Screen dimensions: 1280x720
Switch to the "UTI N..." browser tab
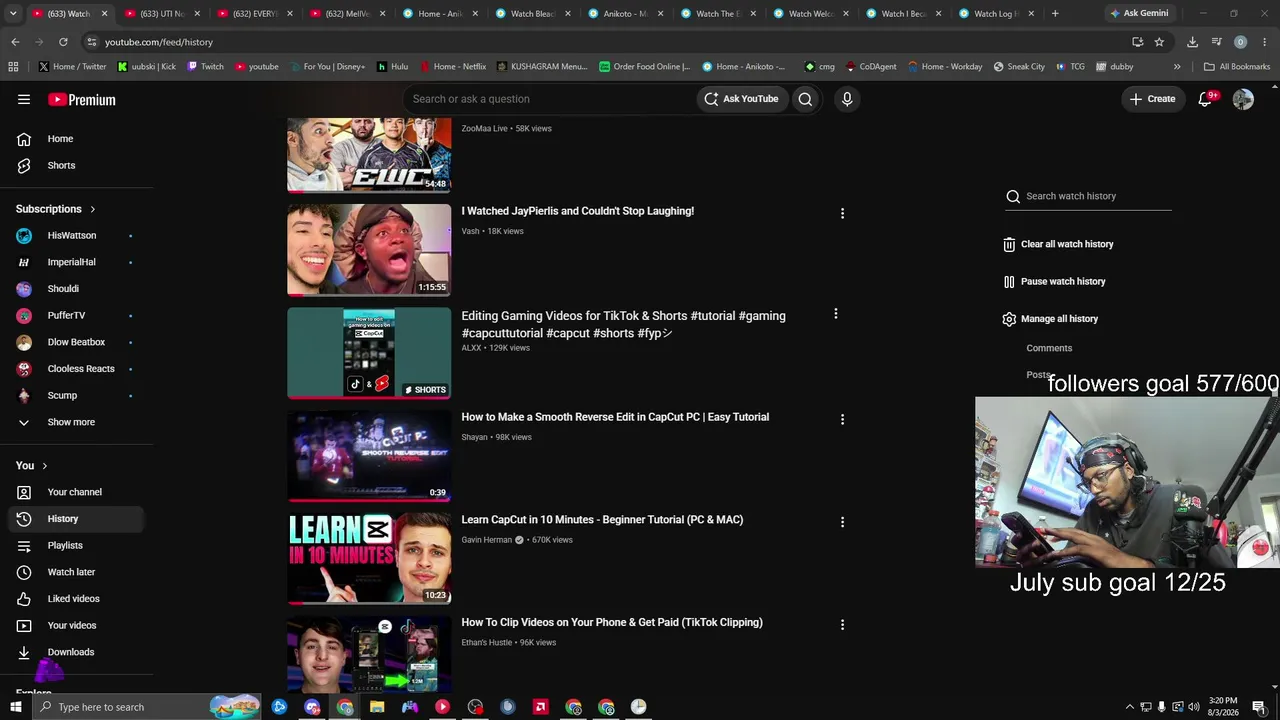pyautogui.click(x=161, y=14)
